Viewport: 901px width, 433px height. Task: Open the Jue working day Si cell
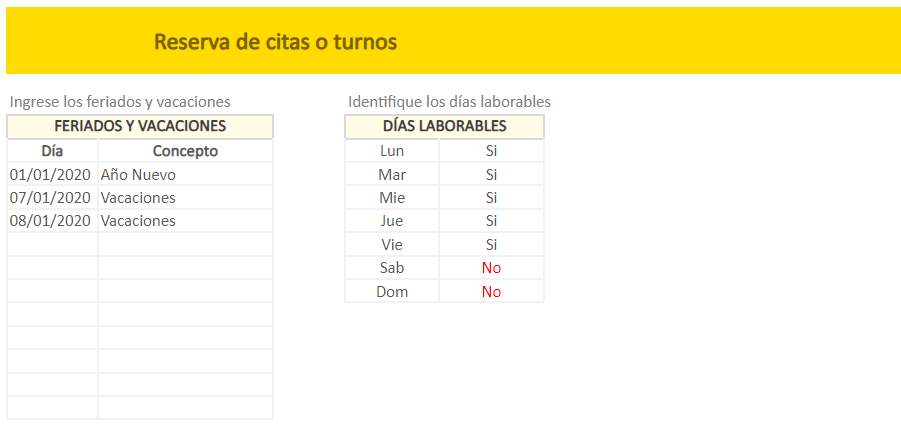coord(491,221)
